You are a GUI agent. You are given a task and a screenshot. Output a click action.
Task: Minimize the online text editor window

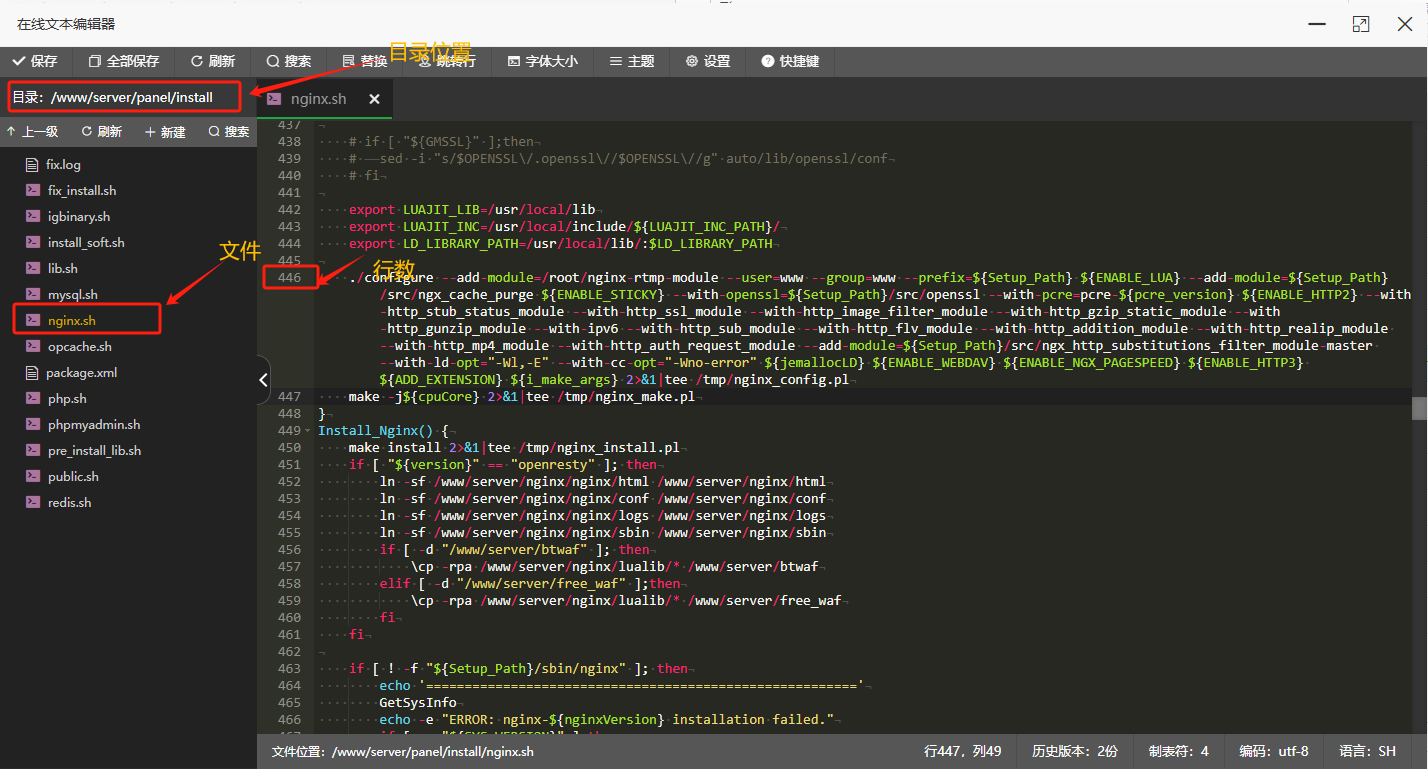point(1315,24)
